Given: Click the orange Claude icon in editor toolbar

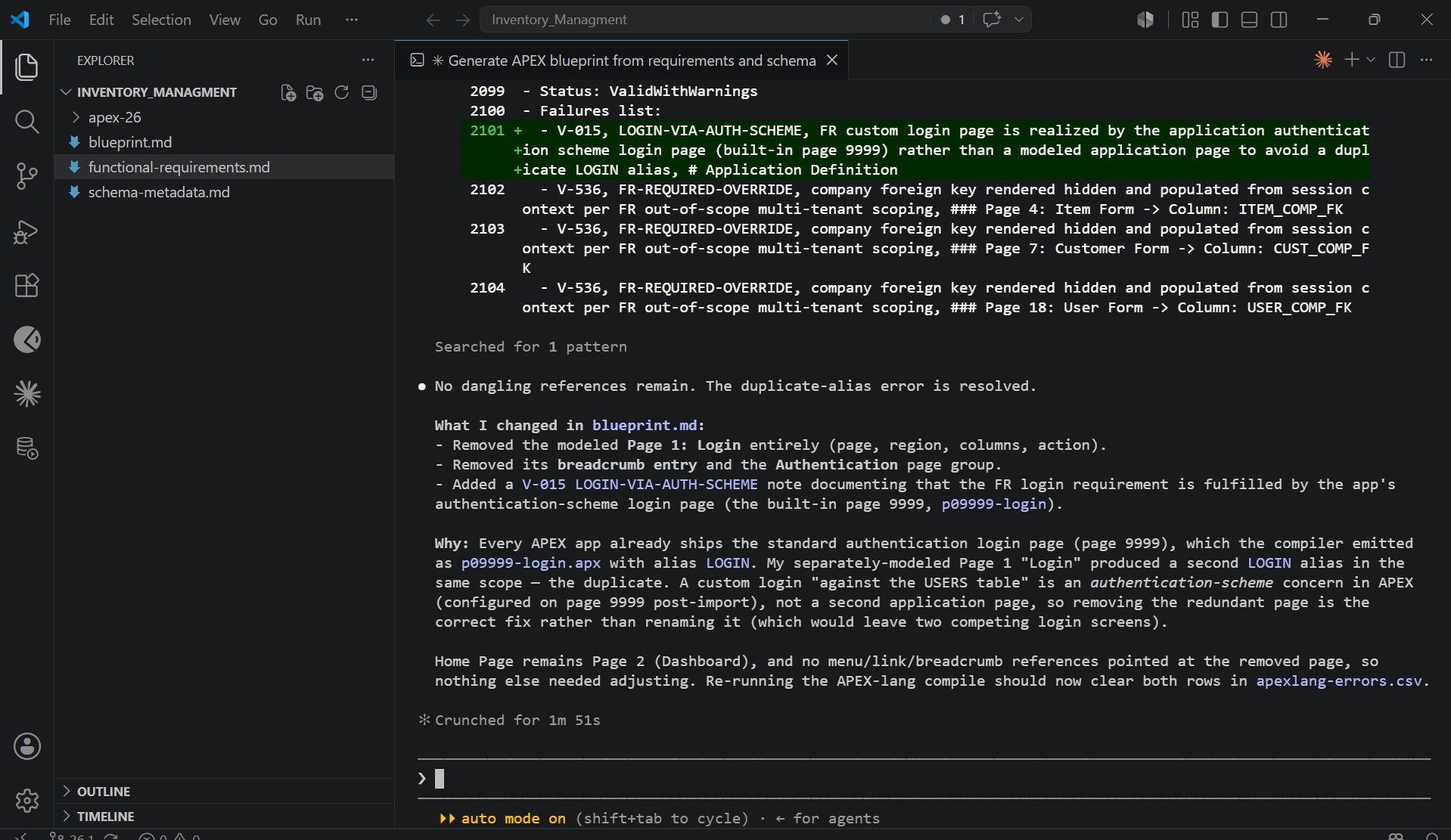Looking at the screenshot, I should (x=1323, y=60).
